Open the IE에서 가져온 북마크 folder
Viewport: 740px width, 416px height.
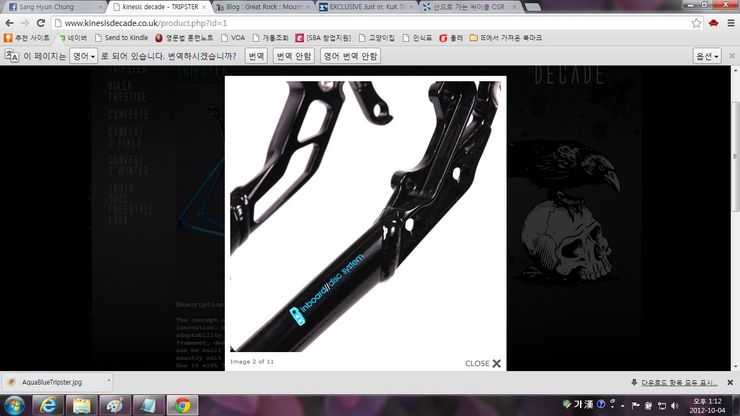coord(505,38)
